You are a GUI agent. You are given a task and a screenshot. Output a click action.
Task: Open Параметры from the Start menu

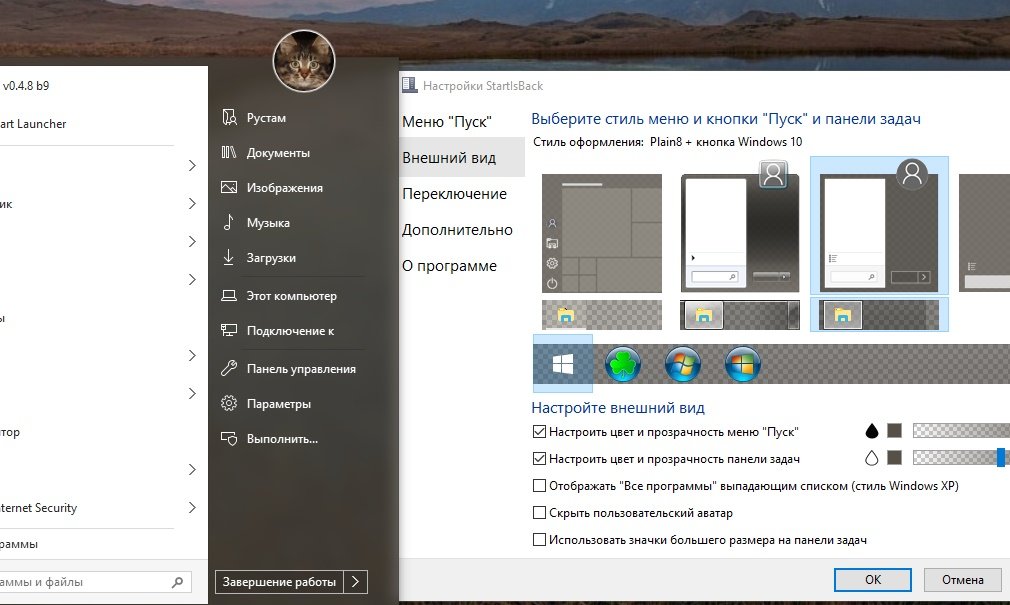click(x=279, y=404)
